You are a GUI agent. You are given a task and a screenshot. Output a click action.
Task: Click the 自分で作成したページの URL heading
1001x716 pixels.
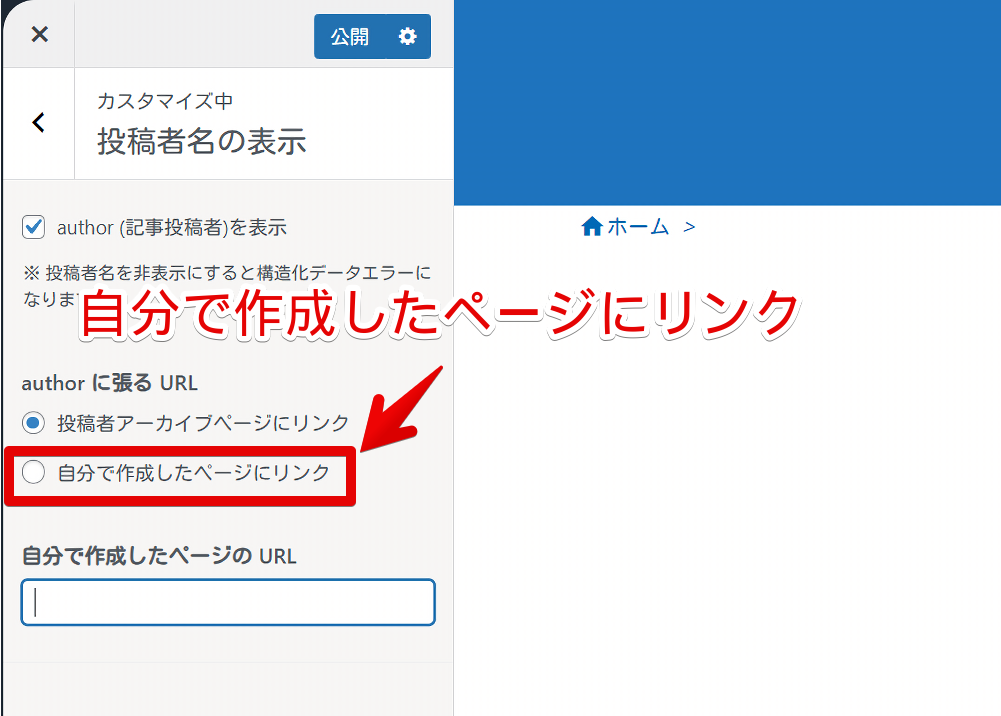tap(159, 556)
